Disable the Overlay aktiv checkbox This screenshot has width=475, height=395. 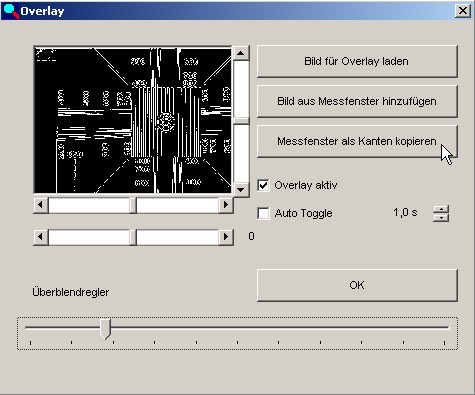click(x=263, y=185)
